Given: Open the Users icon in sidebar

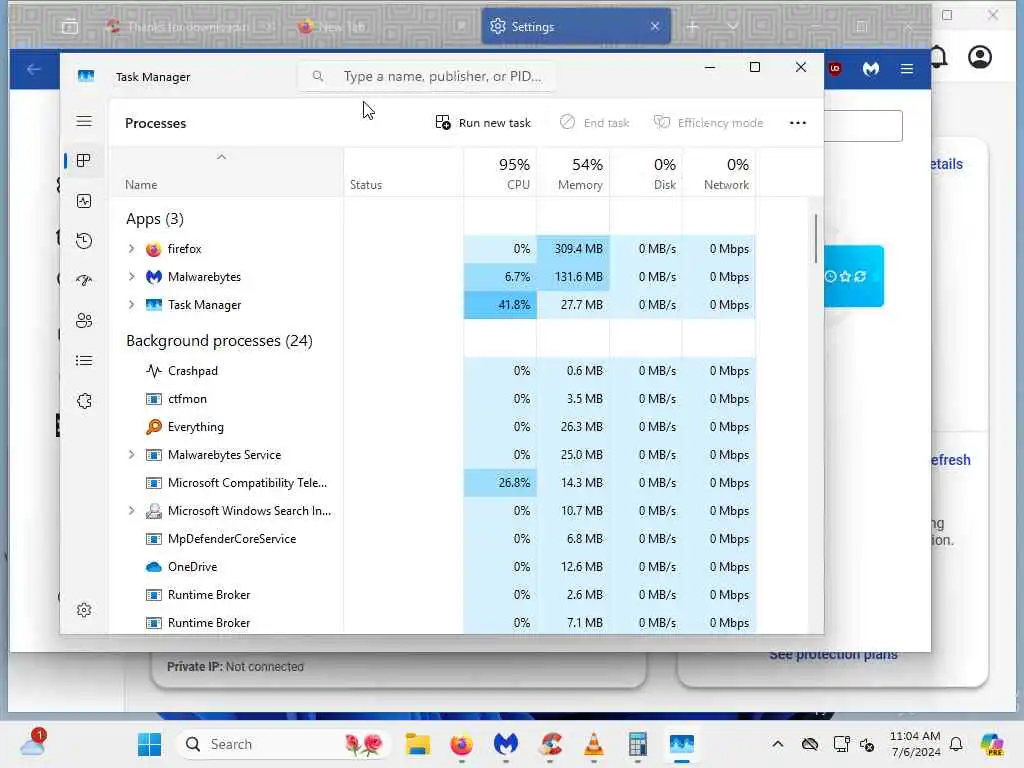Looking at the screenshot, I should [x=84, y=321].
